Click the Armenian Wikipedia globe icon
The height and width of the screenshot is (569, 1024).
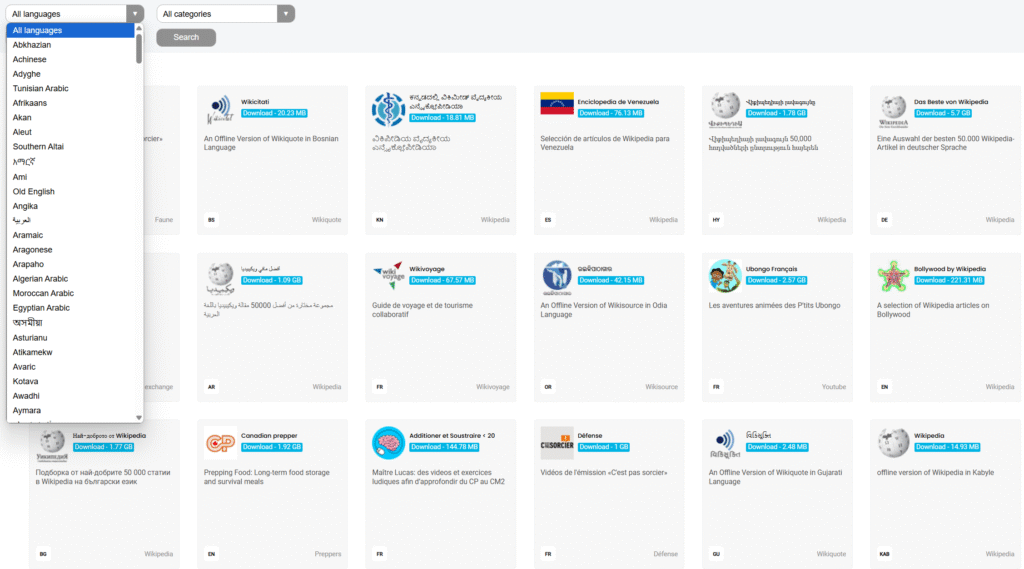tap(725, 109)
